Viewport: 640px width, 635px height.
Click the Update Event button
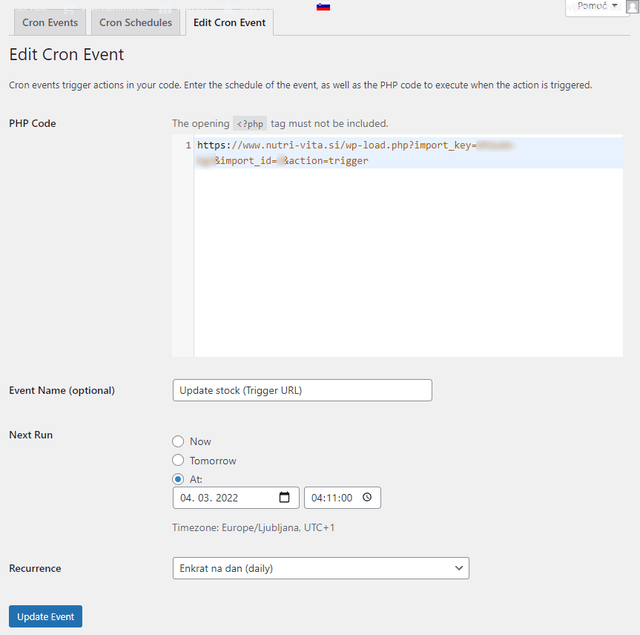(x=45, y=616)
